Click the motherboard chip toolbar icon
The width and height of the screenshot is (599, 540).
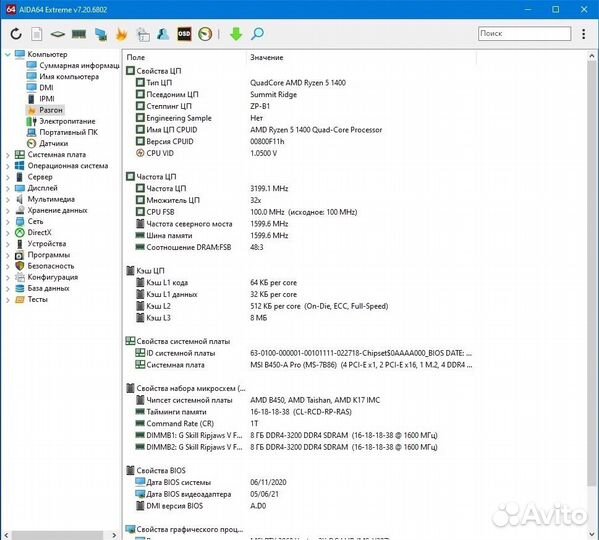[58, 34]
